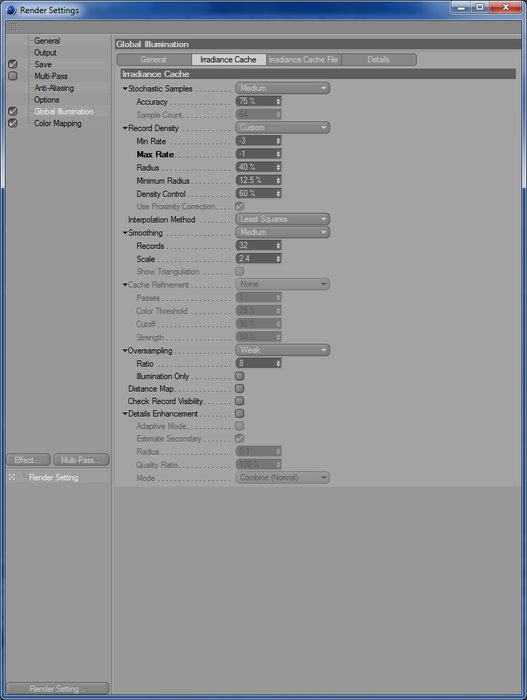Viewport: 527px width, 700px height.
Task: Click the Density Control stepper arrows
Action: point(278,193)
